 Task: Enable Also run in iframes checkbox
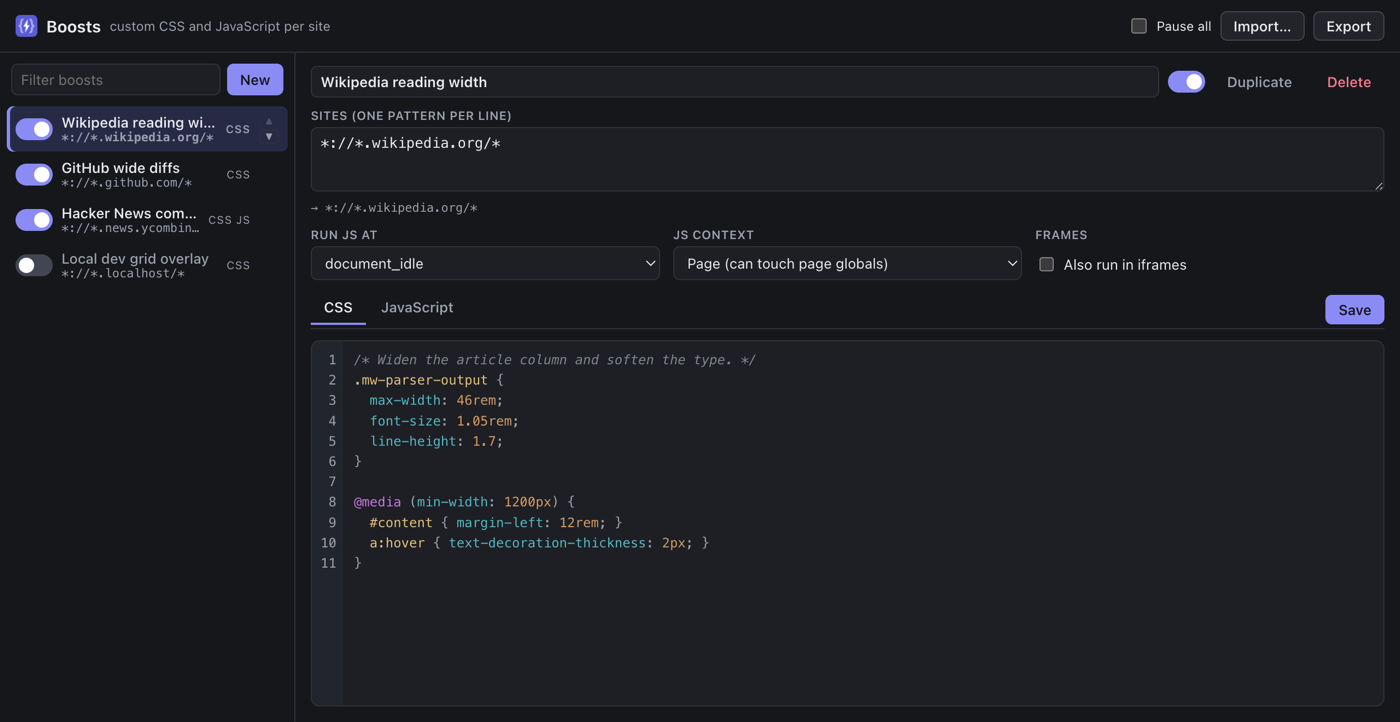pyautogui.click(x=1046, y=264)
